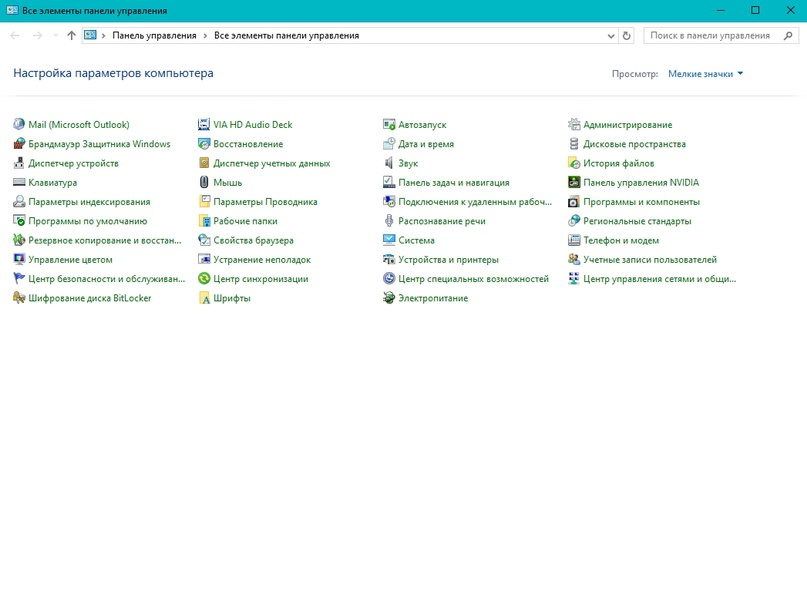Image resolution: width=807 pixels, height=608 pixels.
Task: Refresh the Control Panel view
Action: point(626,36)
